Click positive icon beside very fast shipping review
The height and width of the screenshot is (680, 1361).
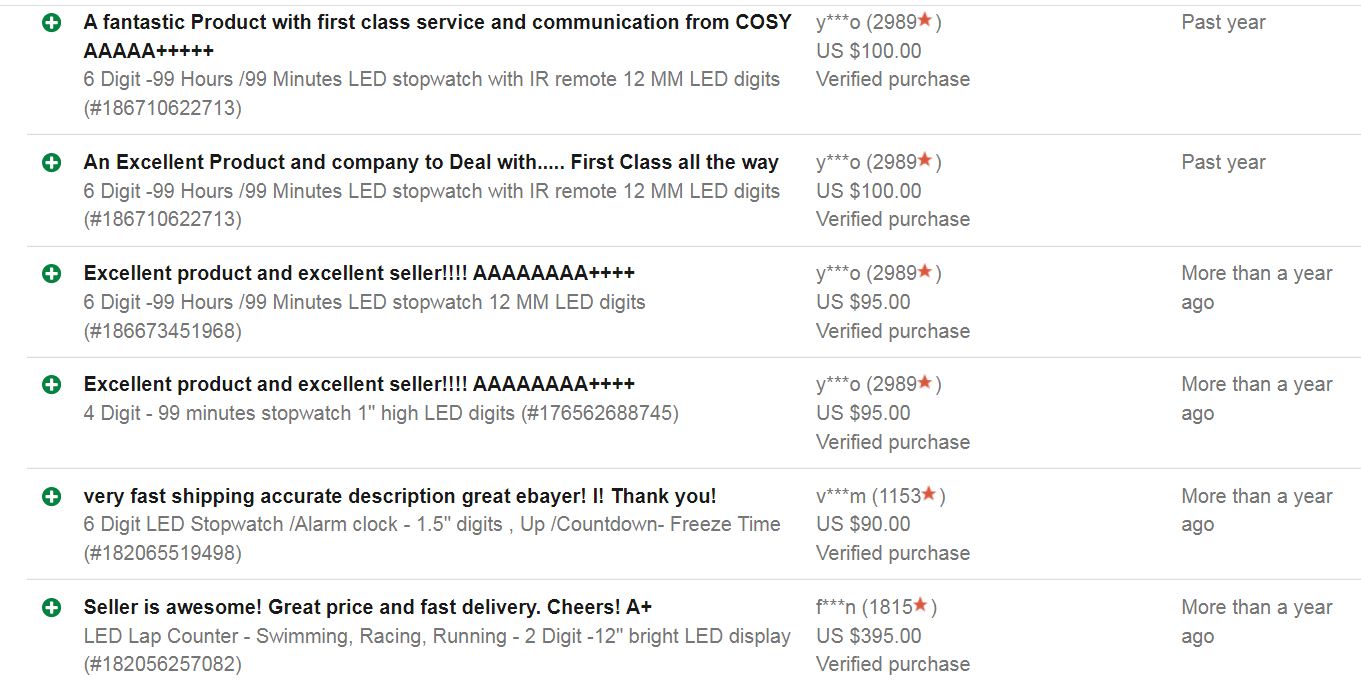pos(52,496)
